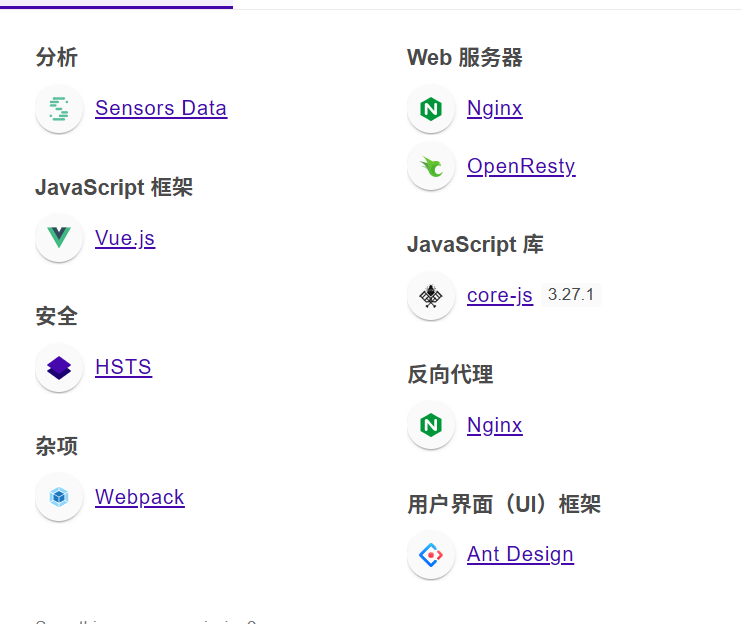This screenshot has width=742, height=624.
Task: Click the 安全 category heading
Action: 56,316
